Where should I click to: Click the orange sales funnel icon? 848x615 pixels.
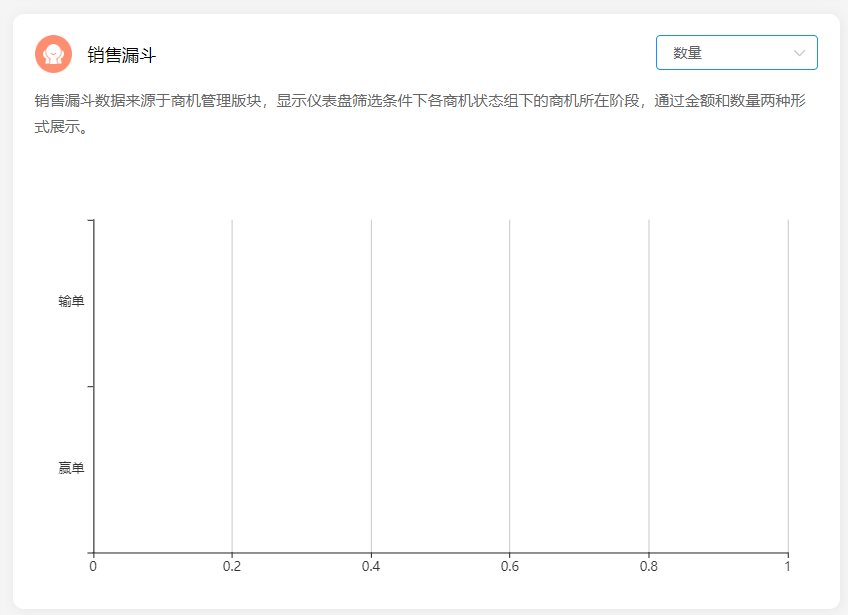(x=53, y=54)
